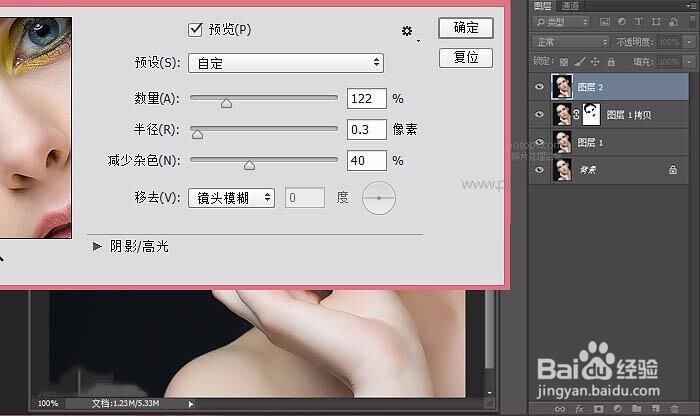Lock image pixels brush icon
700x416 pixels.
pyautogui.click(x=579, y=62)
